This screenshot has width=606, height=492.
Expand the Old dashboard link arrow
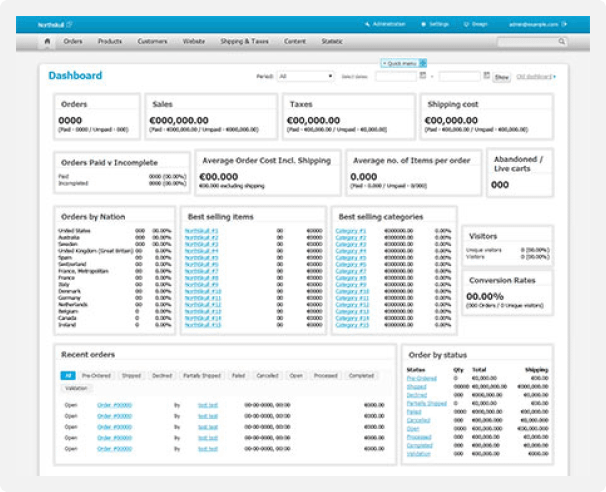[x=555, y=76]
